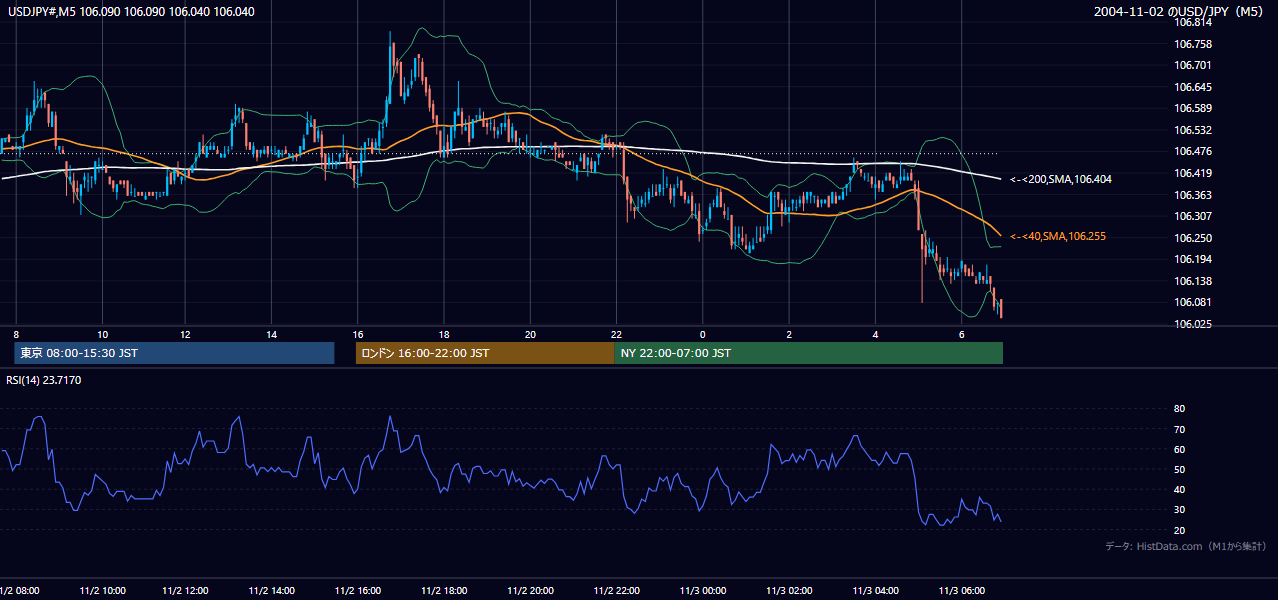The image size is (1278, 600).
Task: Click the 11/3 06:00 time axis label
Action: [963, 591]
